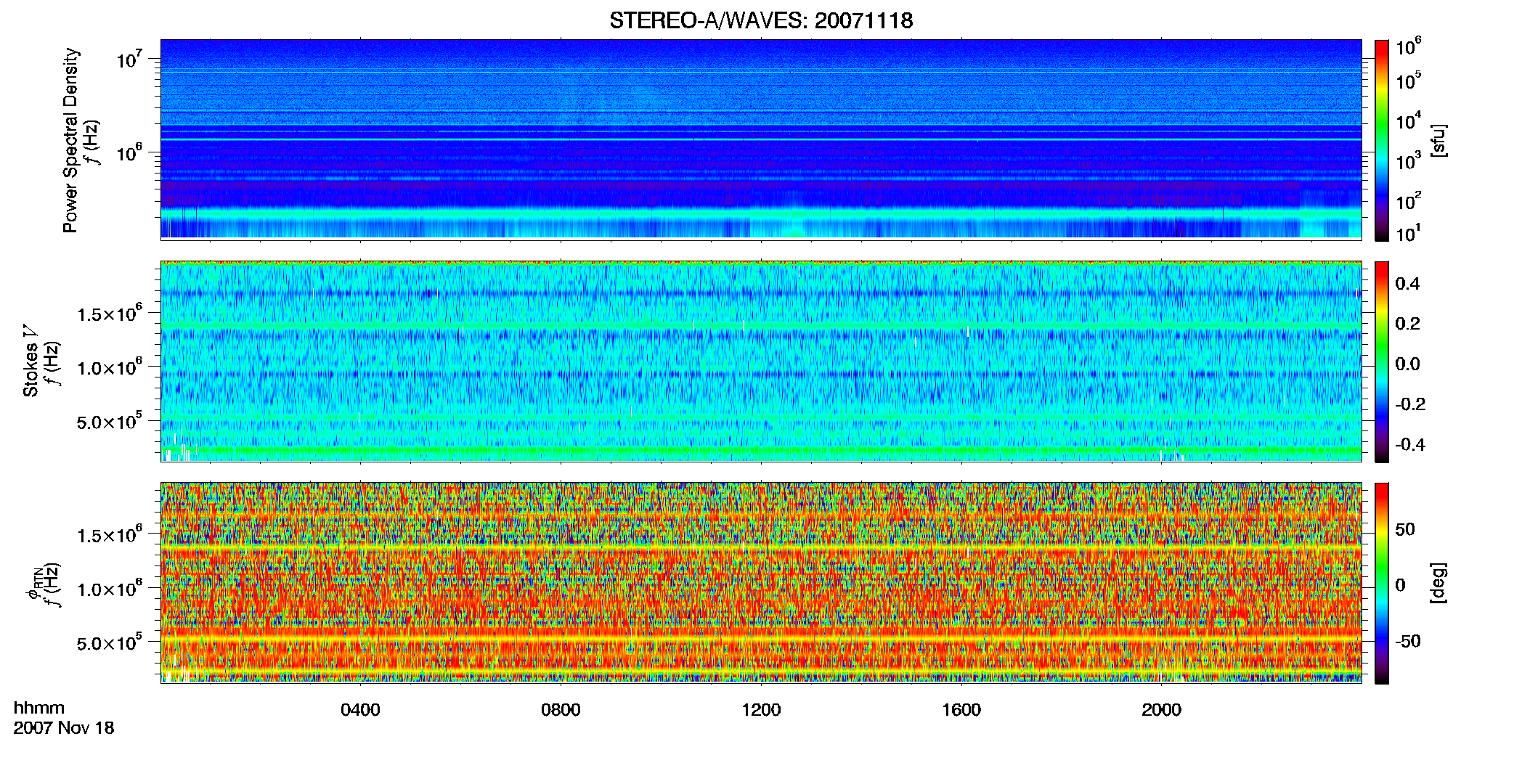This screenshot has height=784, width=1522.
Task: Click the 10^7 frequency tick of top panel
Action: point(129,58)
